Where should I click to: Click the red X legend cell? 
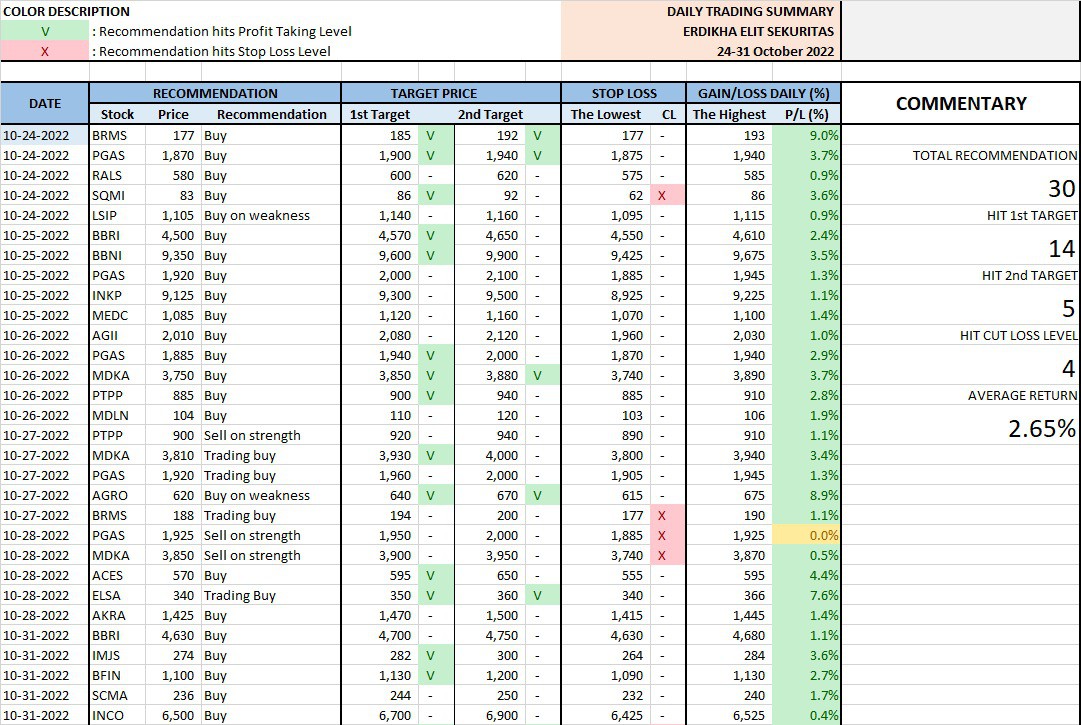tap(45, 51)
